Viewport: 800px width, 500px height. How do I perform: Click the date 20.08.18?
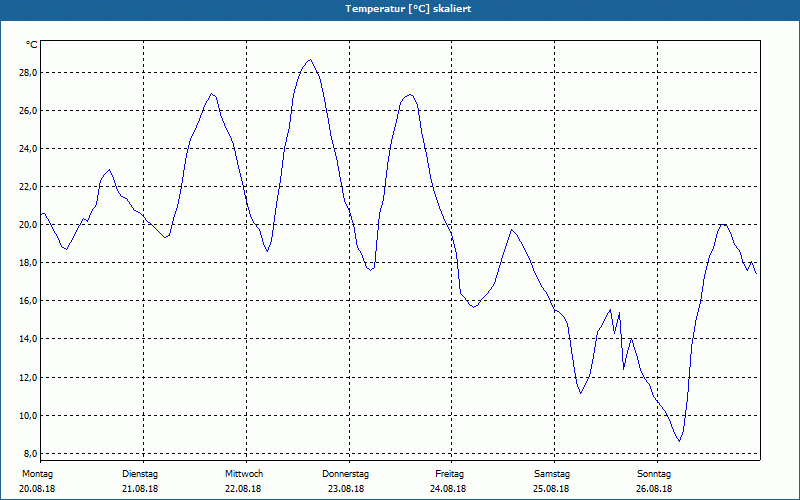(x=37, y=489)
